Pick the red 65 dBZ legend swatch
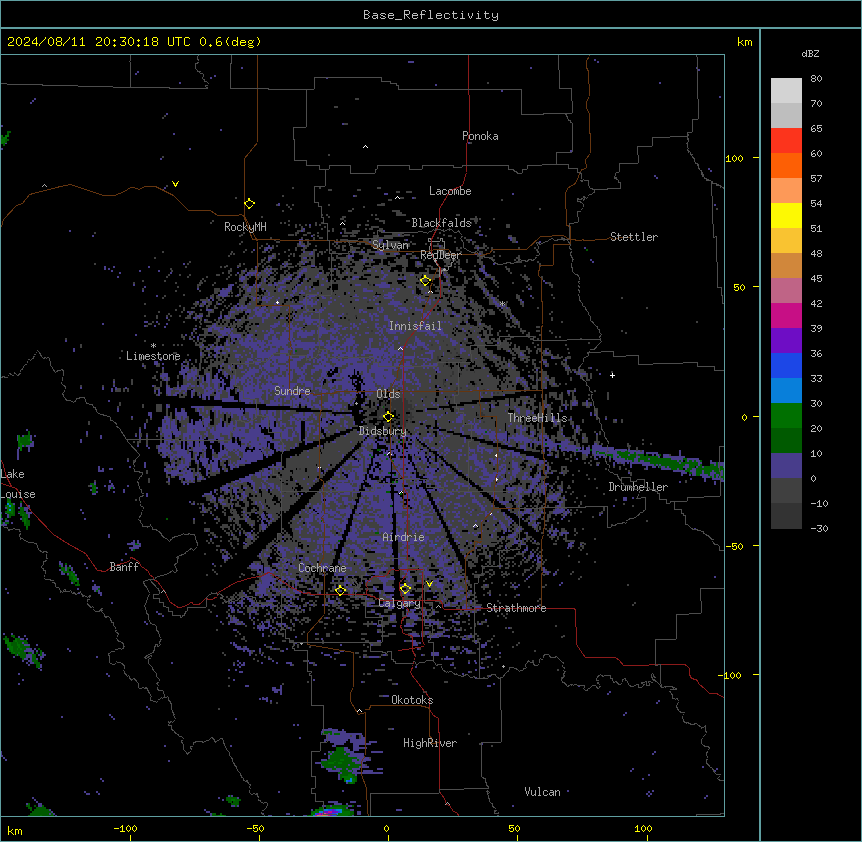The height and width of the screenshot is (842, 862). pos(786,141)
